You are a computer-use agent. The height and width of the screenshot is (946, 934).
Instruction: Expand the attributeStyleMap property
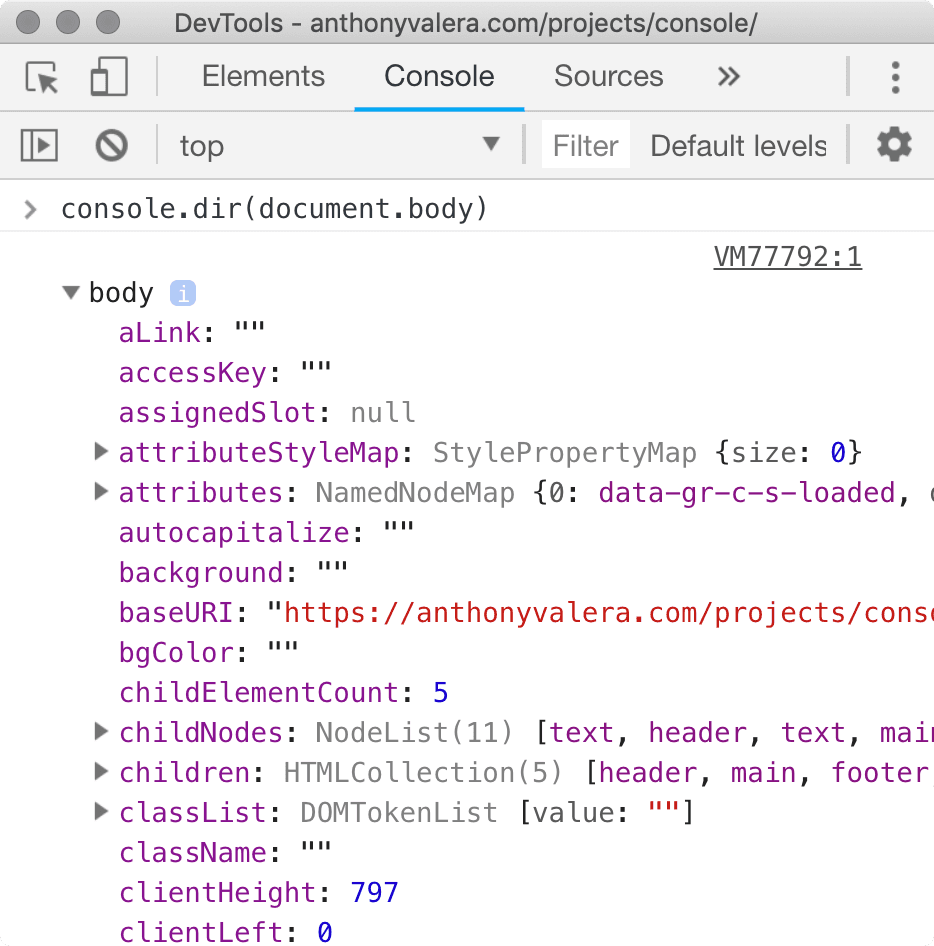pyautogui.click(x=100, y=451)
